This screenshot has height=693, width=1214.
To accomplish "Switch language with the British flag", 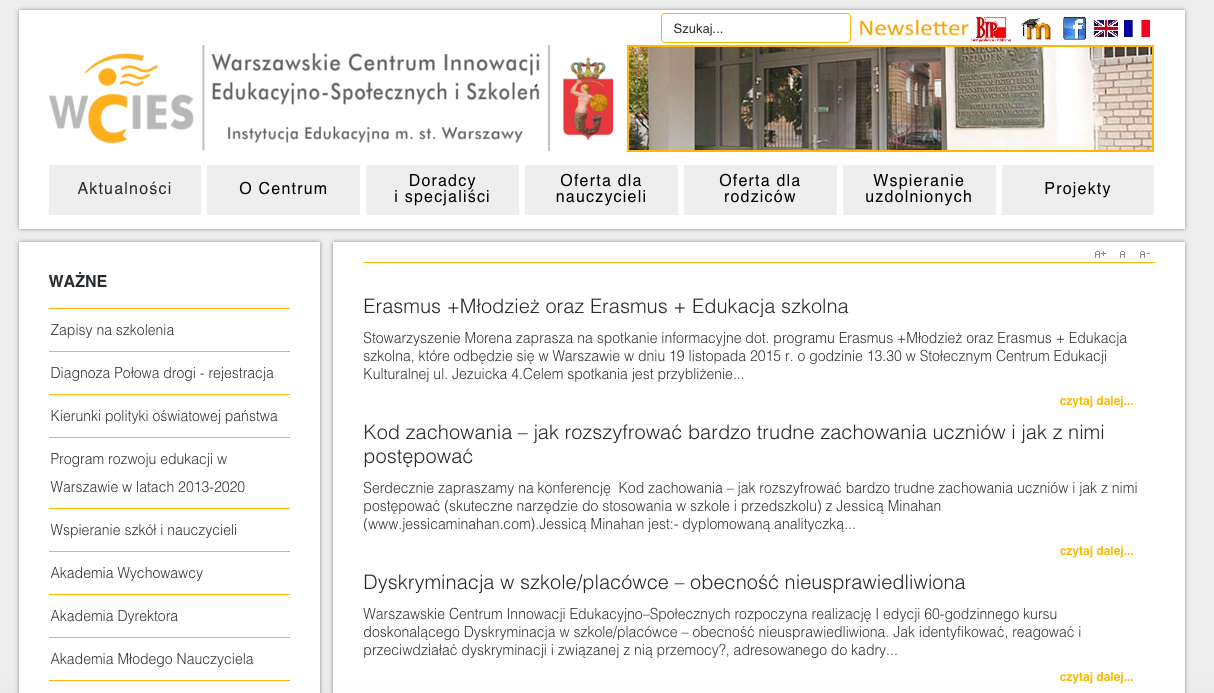I will [1105, 28].
